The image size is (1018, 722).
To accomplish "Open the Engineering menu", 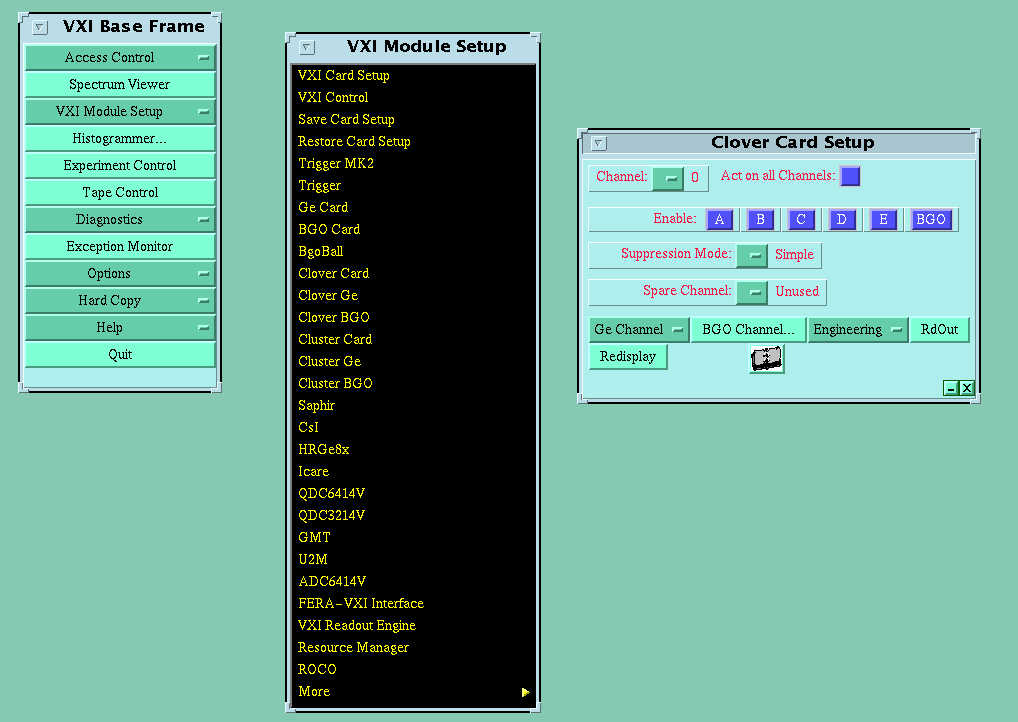I will point(857,330).
